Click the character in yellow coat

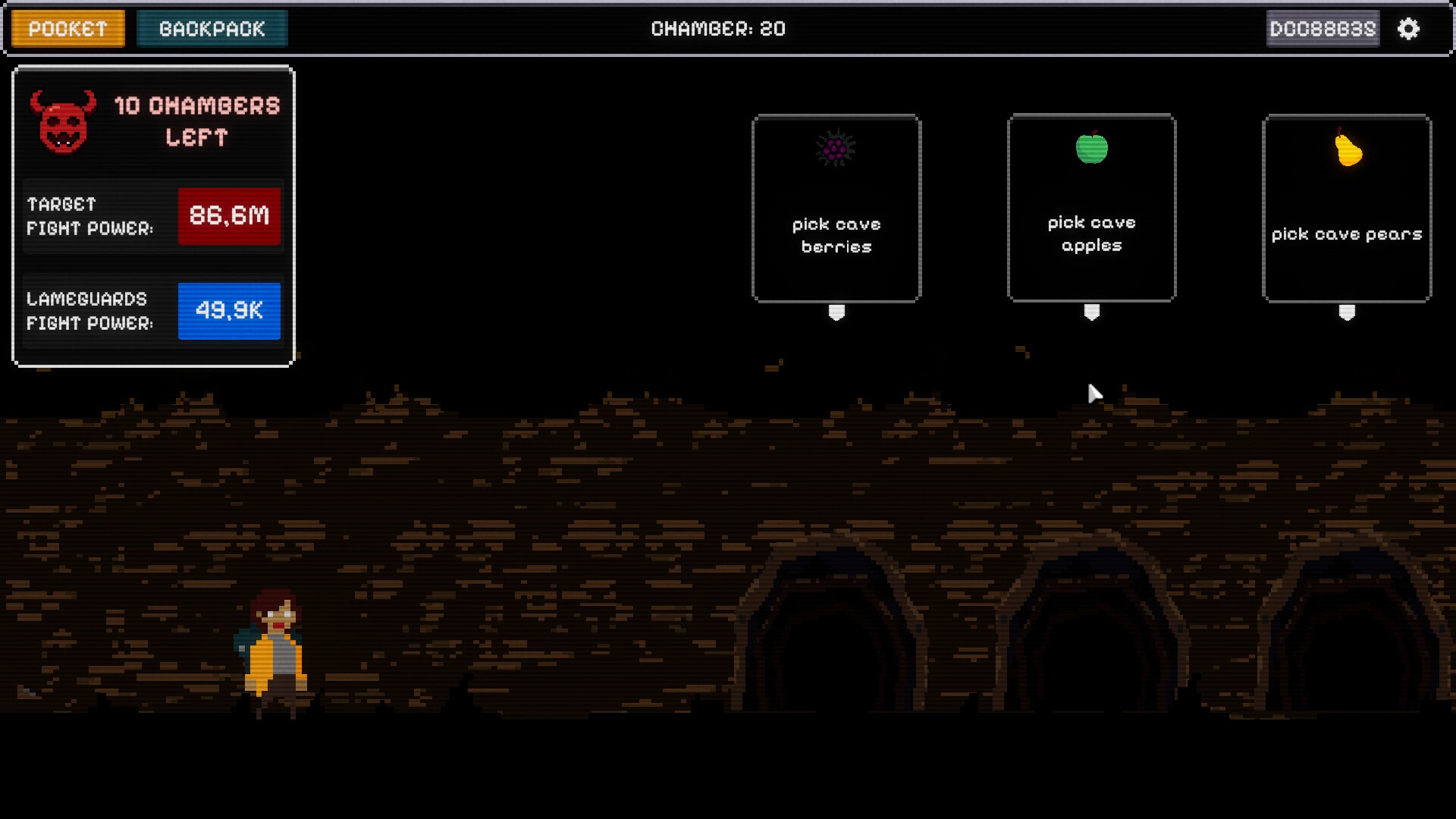[x=273, y=654]
